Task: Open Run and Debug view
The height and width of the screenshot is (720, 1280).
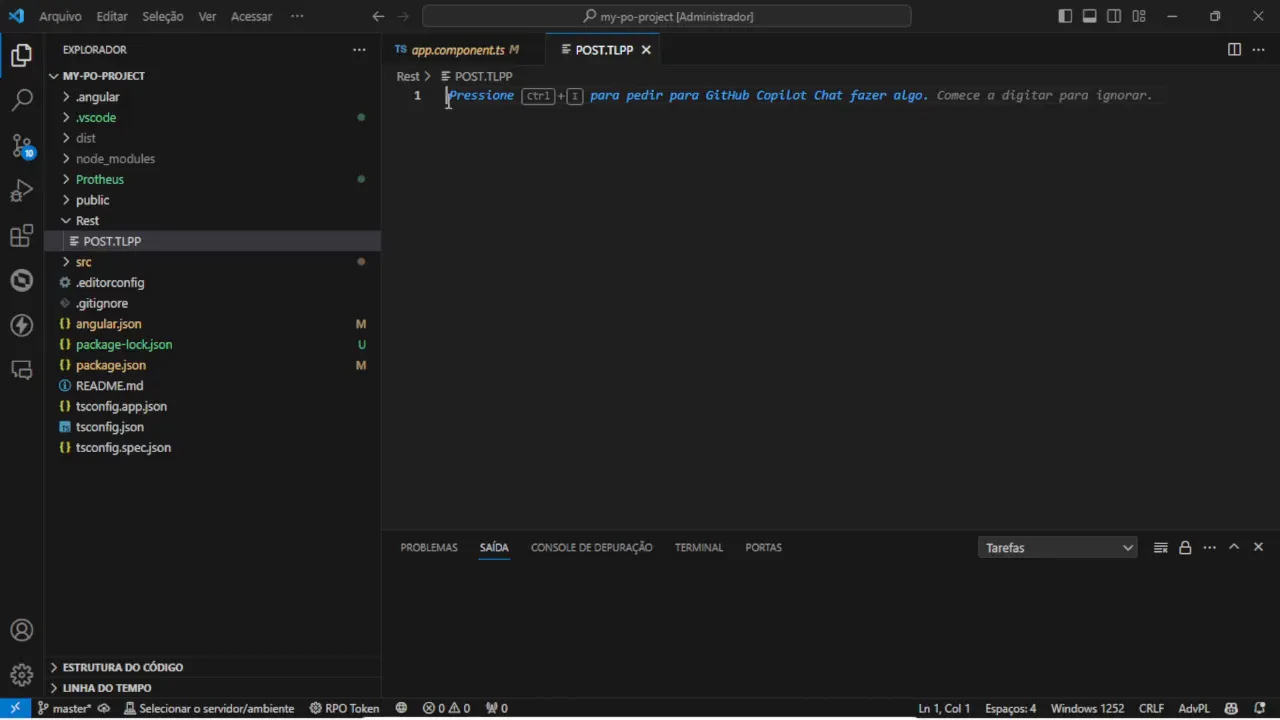Action: pos(22,191)
